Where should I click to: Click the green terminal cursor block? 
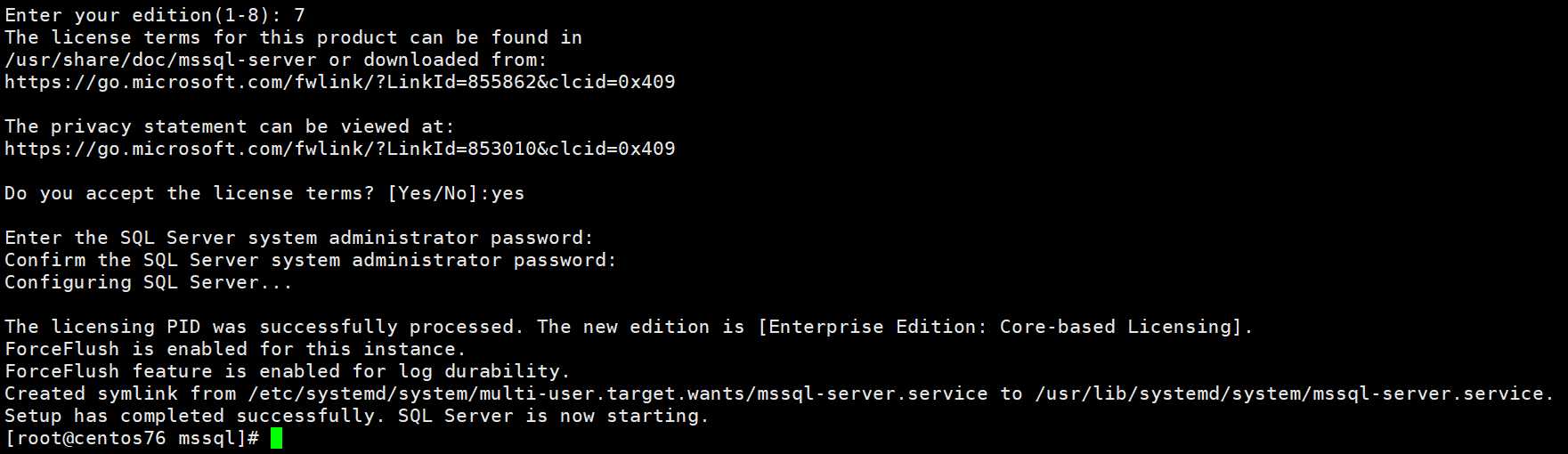(276, 438)
